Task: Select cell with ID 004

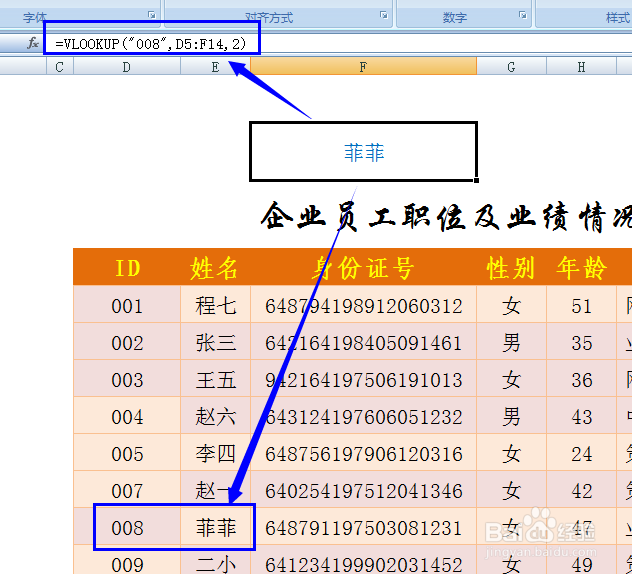Action: tap(127, 416)
